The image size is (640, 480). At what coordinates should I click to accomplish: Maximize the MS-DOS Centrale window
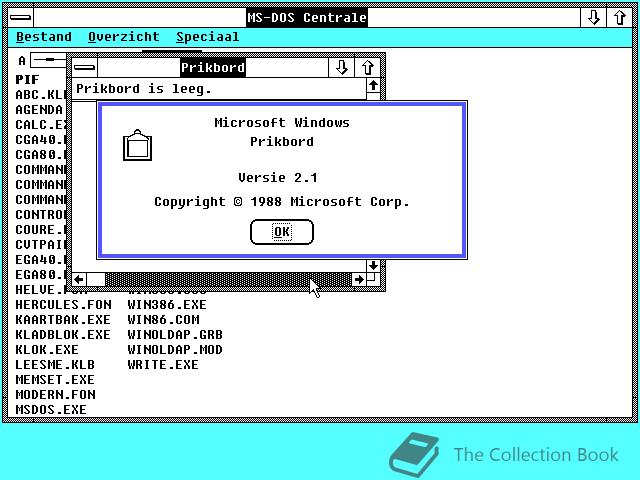point(620,18)
